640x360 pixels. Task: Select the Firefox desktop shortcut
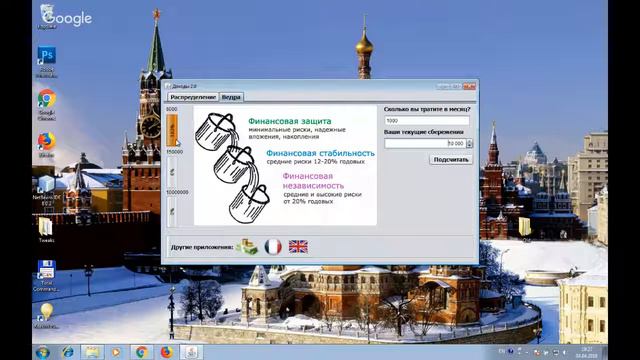pos(47,145)
